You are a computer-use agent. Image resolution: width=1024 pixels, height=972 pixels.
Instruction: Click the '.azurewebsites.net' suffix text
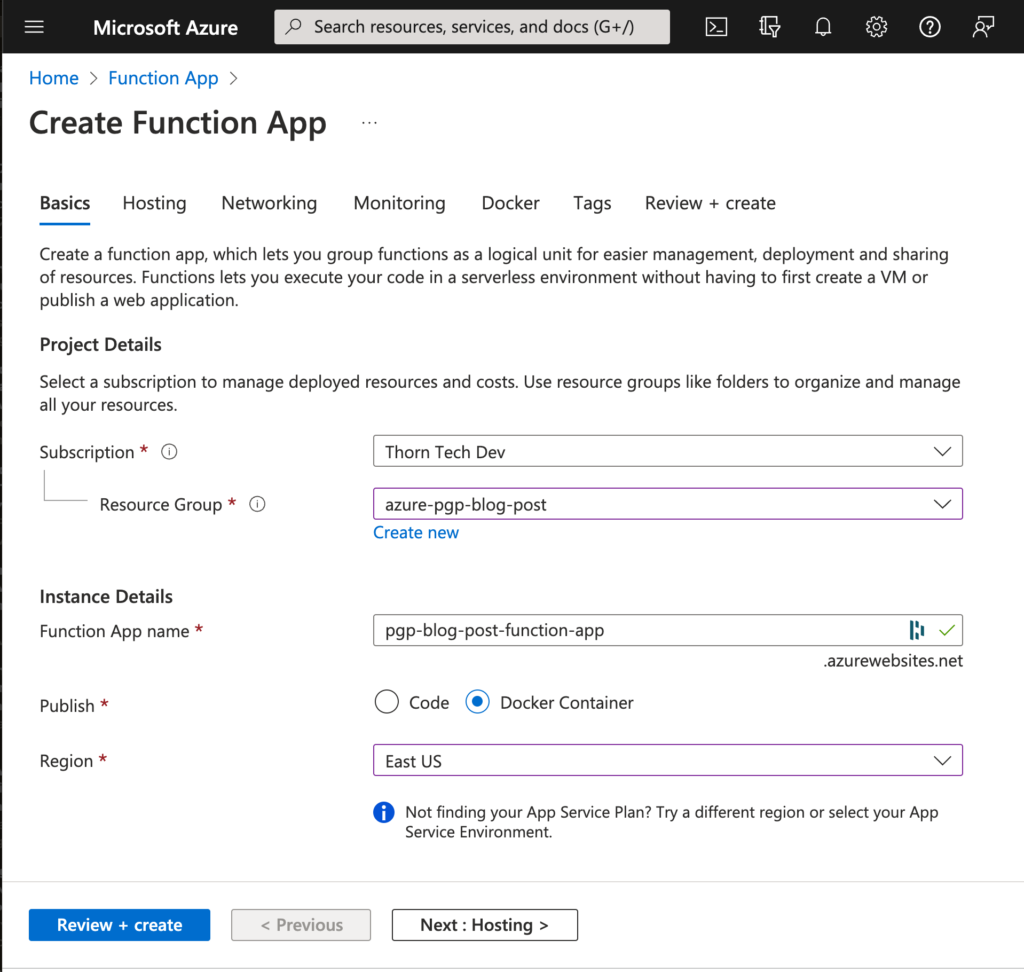click(x=893, y=661)
